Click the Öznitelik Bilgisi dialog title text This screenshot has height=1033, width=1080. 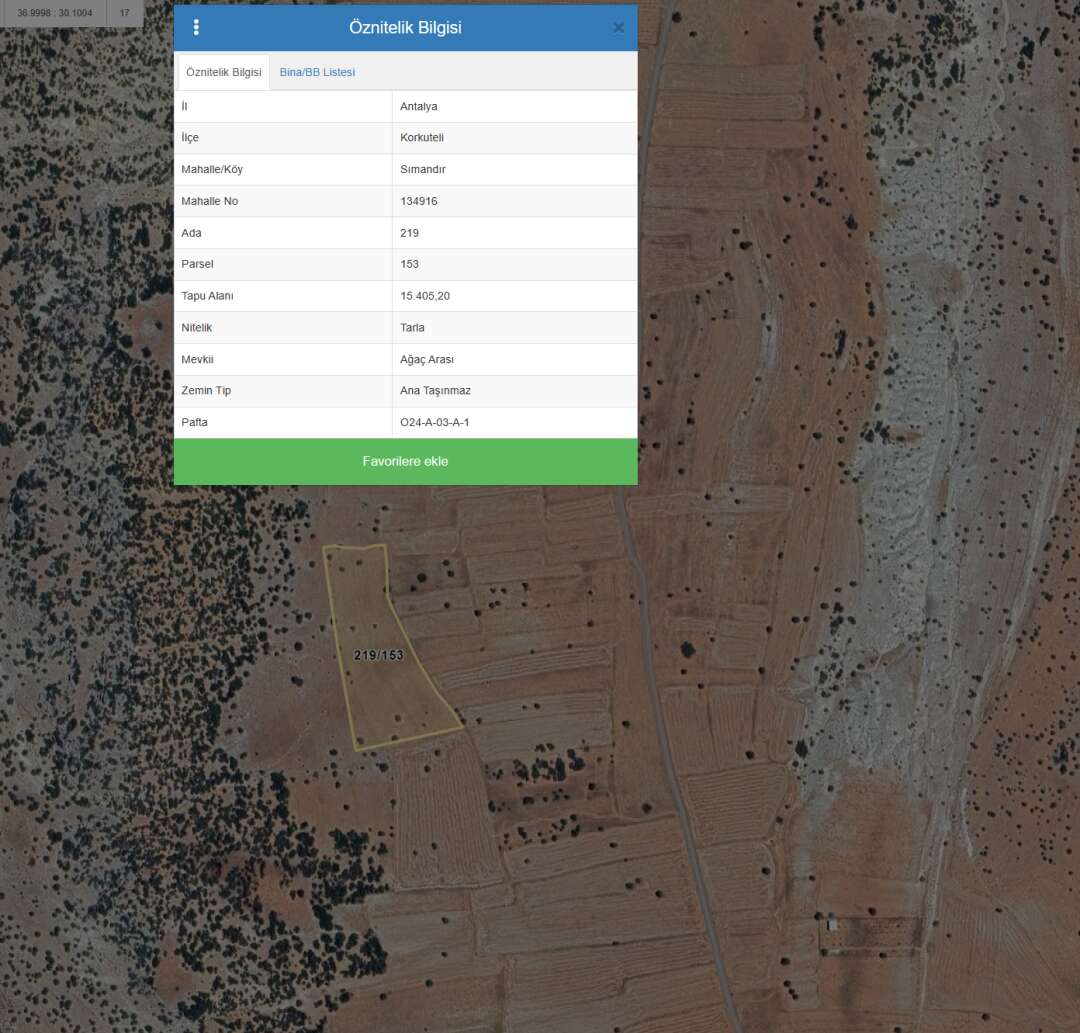(x=405, y=28)
